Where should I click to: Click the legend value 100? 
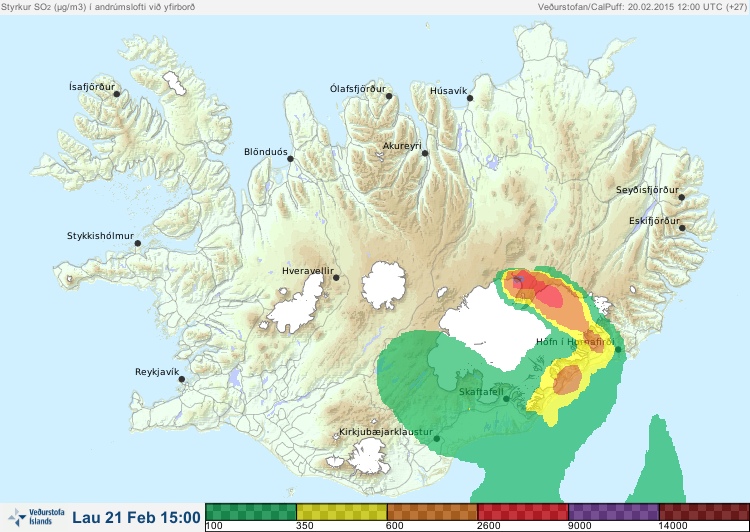(x=214, y=526)
